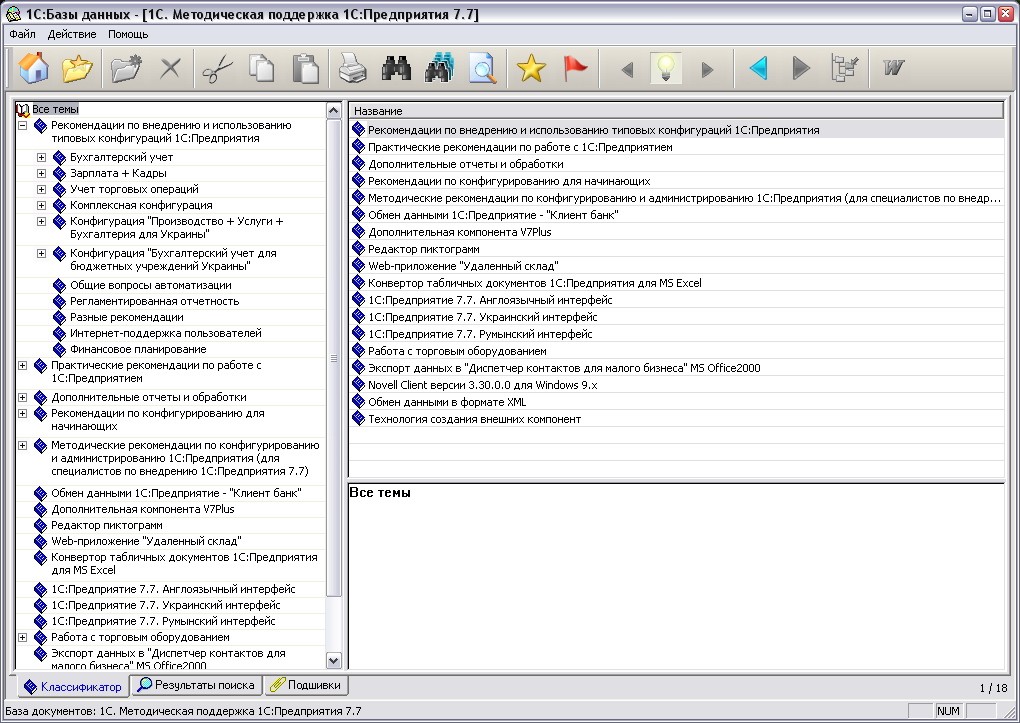Click tree scrollbar down arrow
This screenshot has width=1020, height=723.
pyautogui.click(x=334, y=661)
